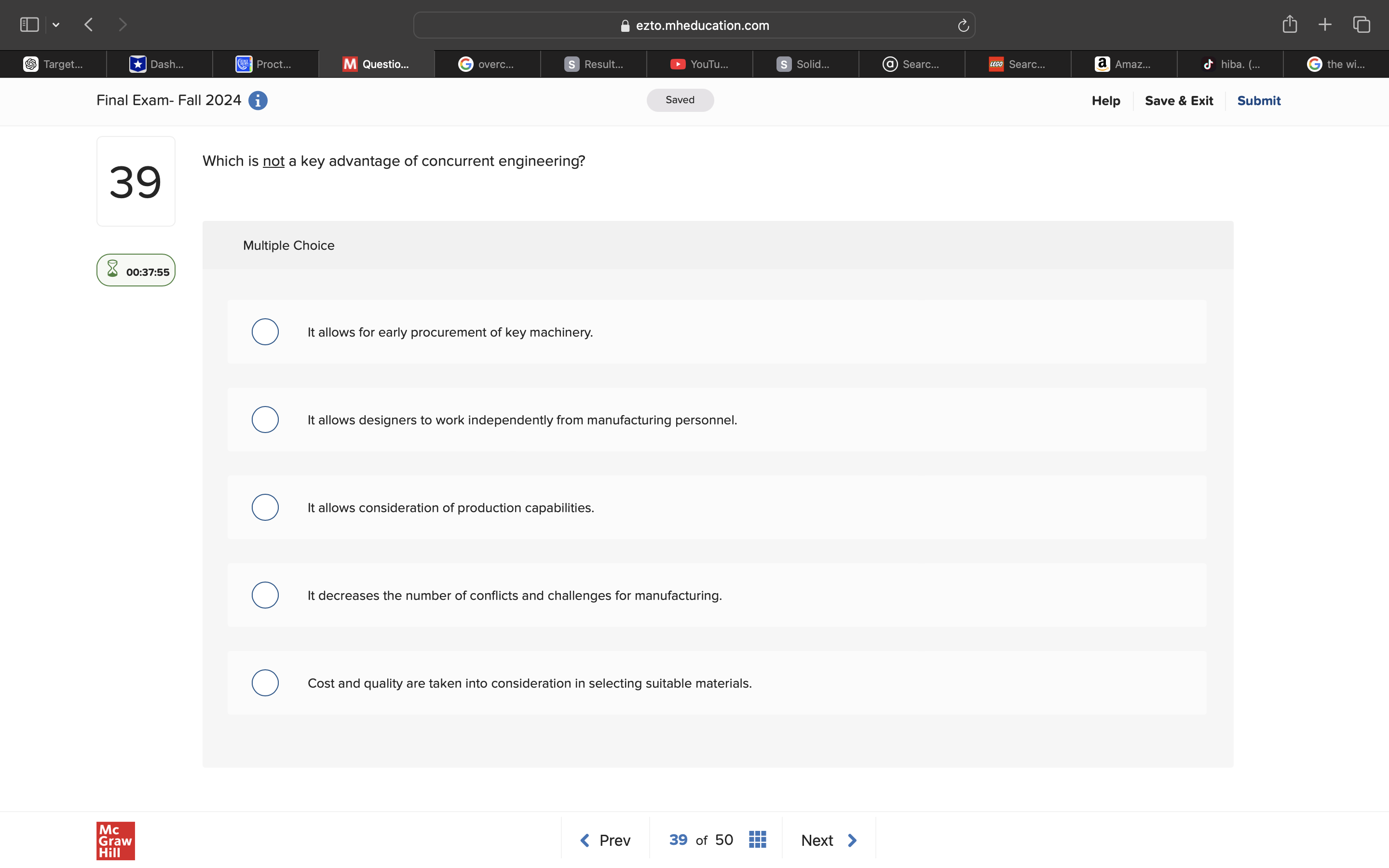Select 'early procurement of key machinery' option
Screen dimensions: 1389x868
pos(265,332)
